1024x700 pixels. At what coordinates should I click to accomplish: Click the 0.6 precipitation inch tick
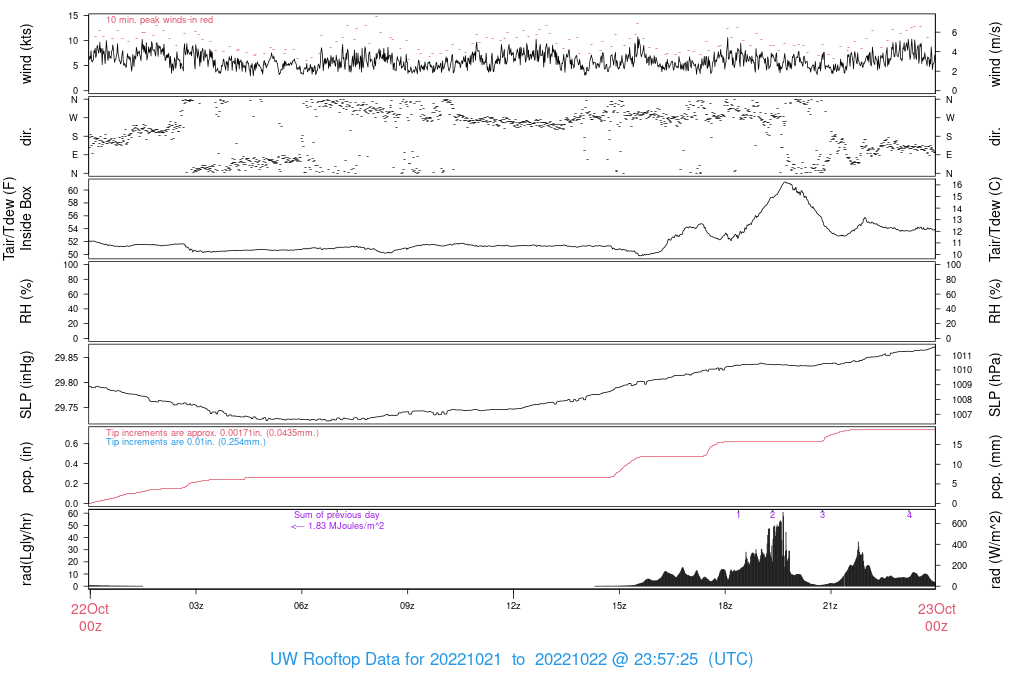coord(72,443)
